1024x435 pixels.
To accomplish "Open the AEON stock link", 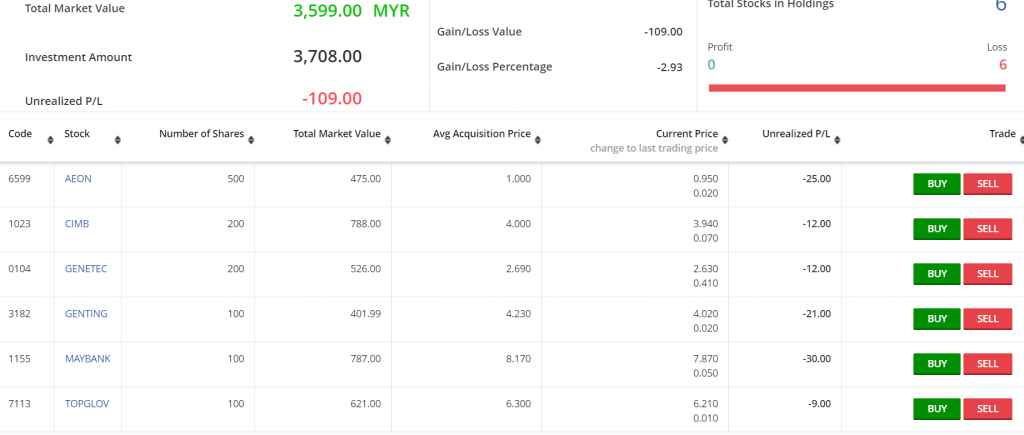I will tap(78, 178).
